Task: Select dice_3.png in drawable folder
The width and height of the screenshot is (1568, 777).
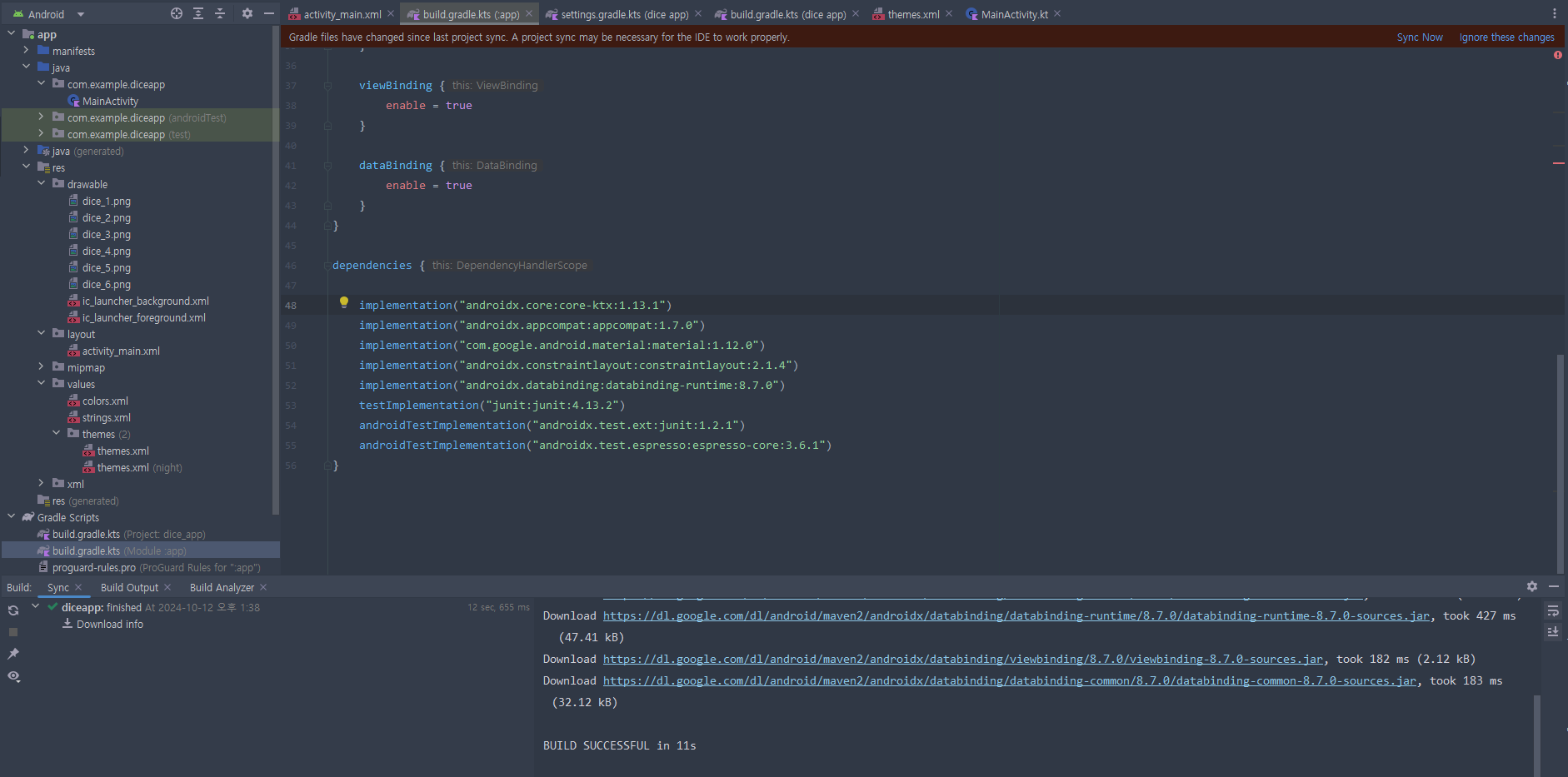Action: click(x=106, y=234)
